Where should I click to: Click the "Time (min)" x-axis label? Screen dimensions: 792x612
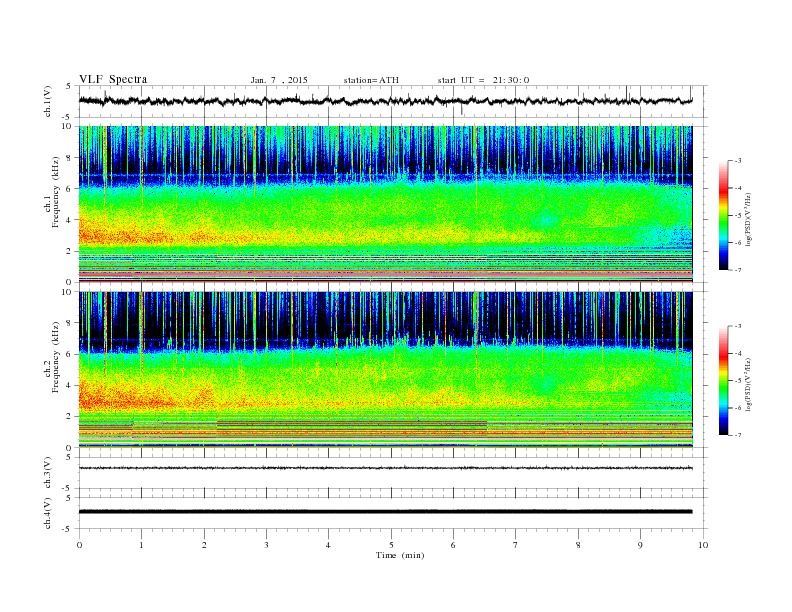pos(400,555)
